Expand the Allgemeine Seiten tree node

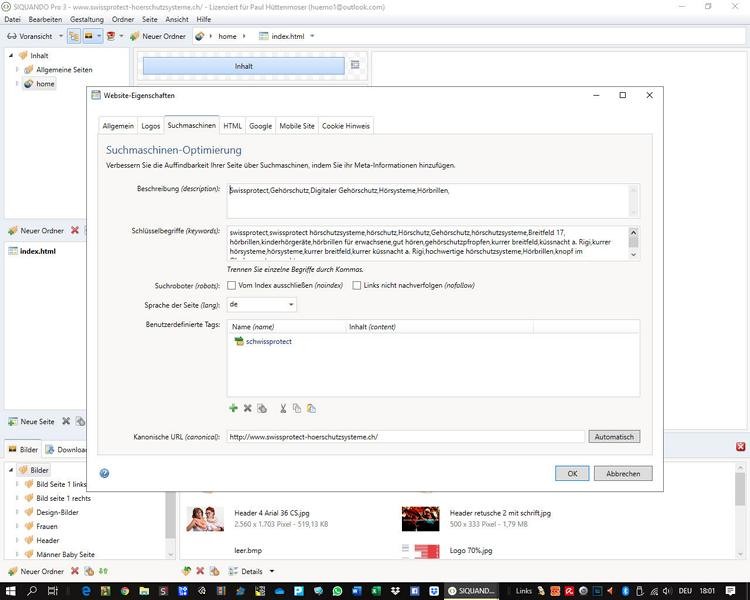(17, 70)
